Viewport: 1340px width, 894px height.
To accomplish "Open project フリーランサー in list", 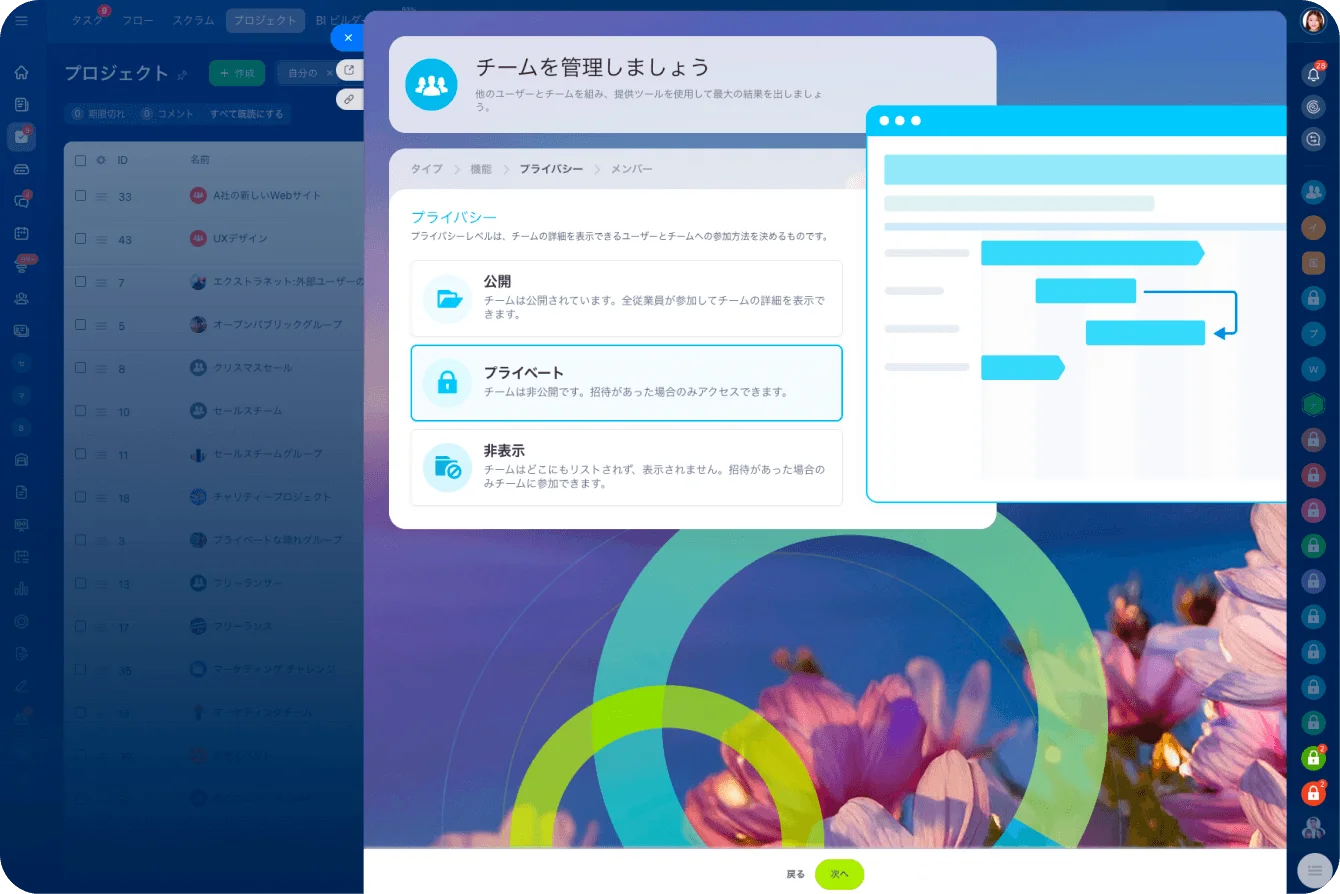I will coord(247,583).
